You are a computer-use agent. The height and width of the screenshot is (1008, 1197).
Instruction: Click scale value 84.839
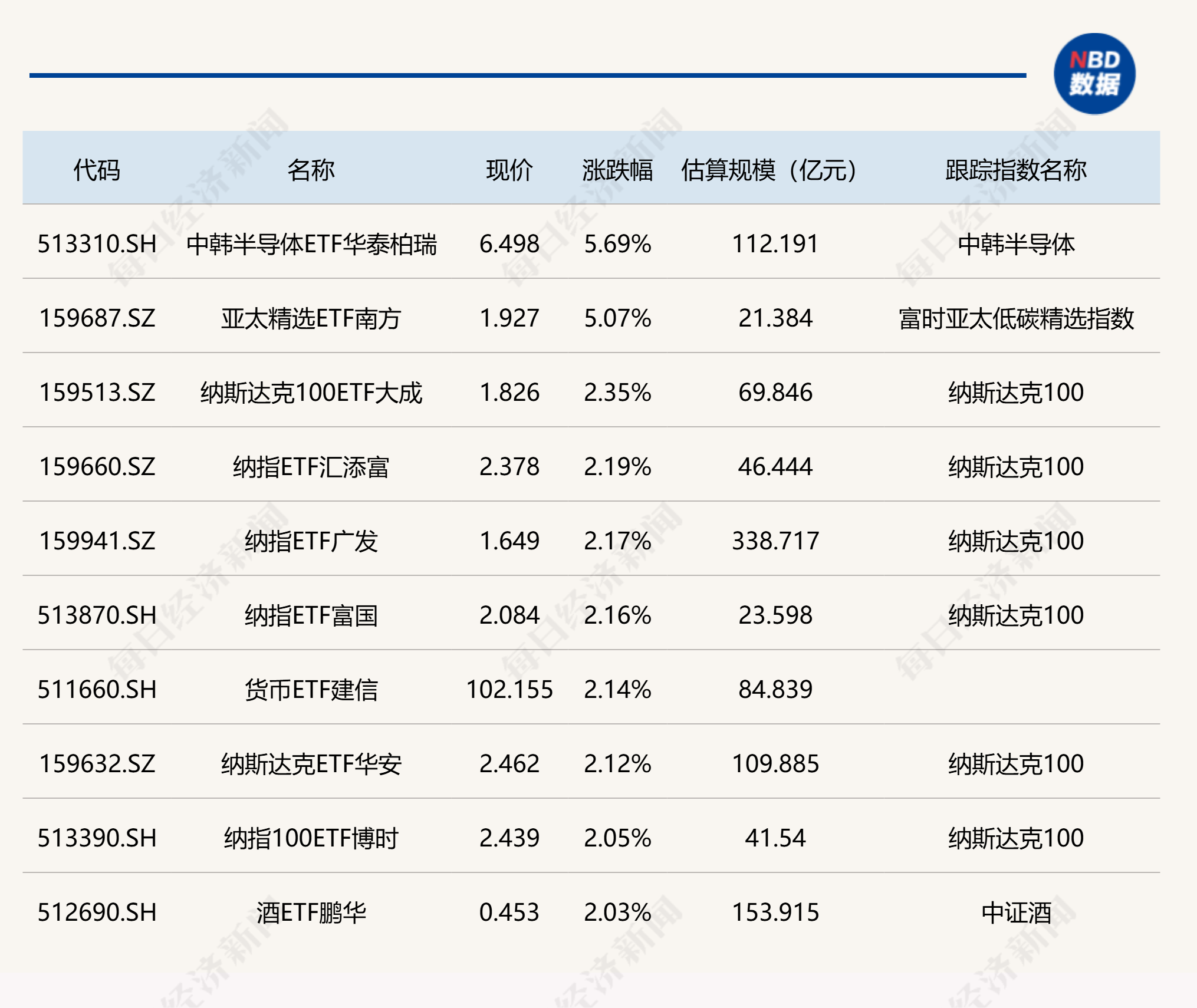coord(775,690)
